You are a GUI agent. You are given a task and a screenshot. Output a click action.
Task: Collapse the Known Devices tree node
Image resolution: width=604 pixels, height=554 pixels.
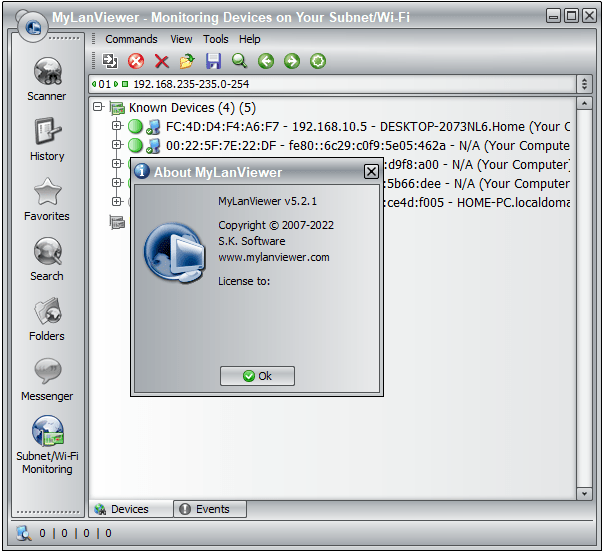(98, 107)
